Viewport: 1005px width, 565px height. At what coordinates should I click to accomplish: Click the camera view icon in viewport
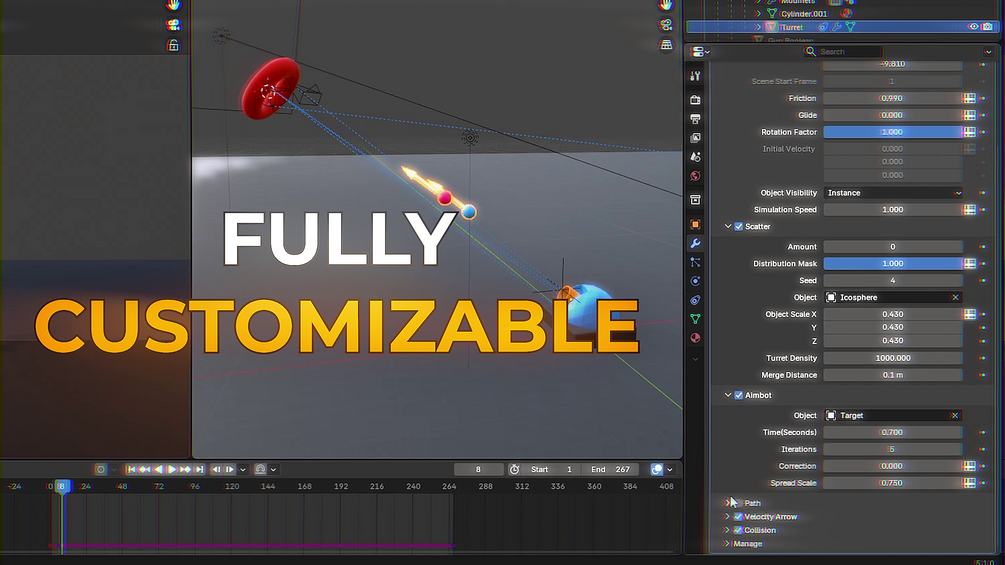[x=666, y=25]
